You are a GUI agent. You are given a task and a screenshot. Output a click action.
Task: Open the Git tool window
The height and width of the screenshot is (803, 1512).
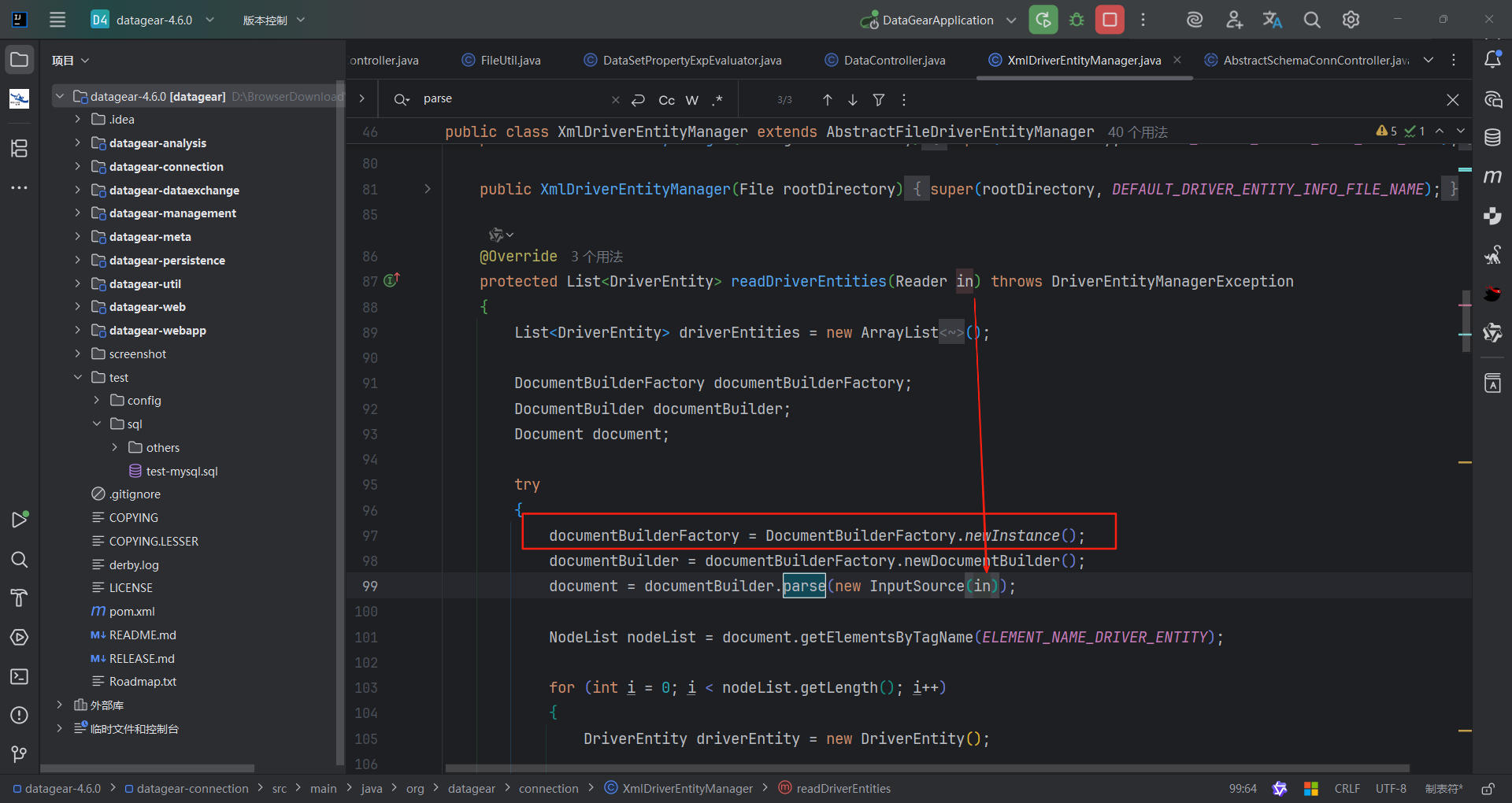pos(20,754)
